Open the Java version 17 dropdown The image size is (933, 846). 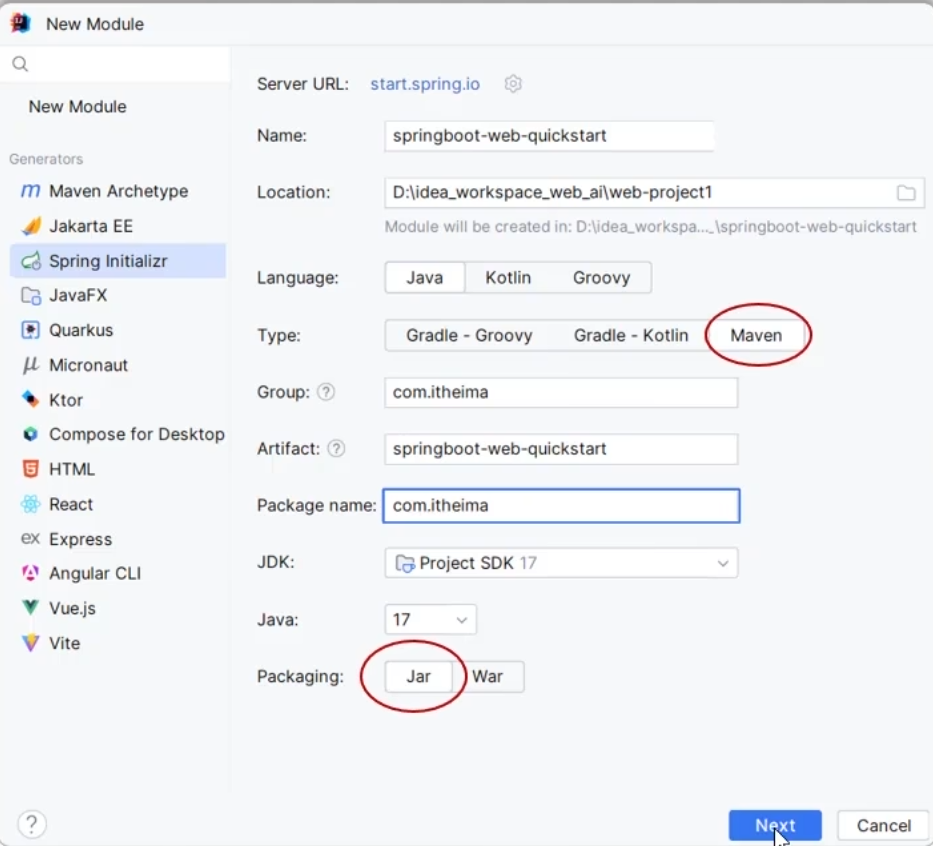[x=430, y=620]
